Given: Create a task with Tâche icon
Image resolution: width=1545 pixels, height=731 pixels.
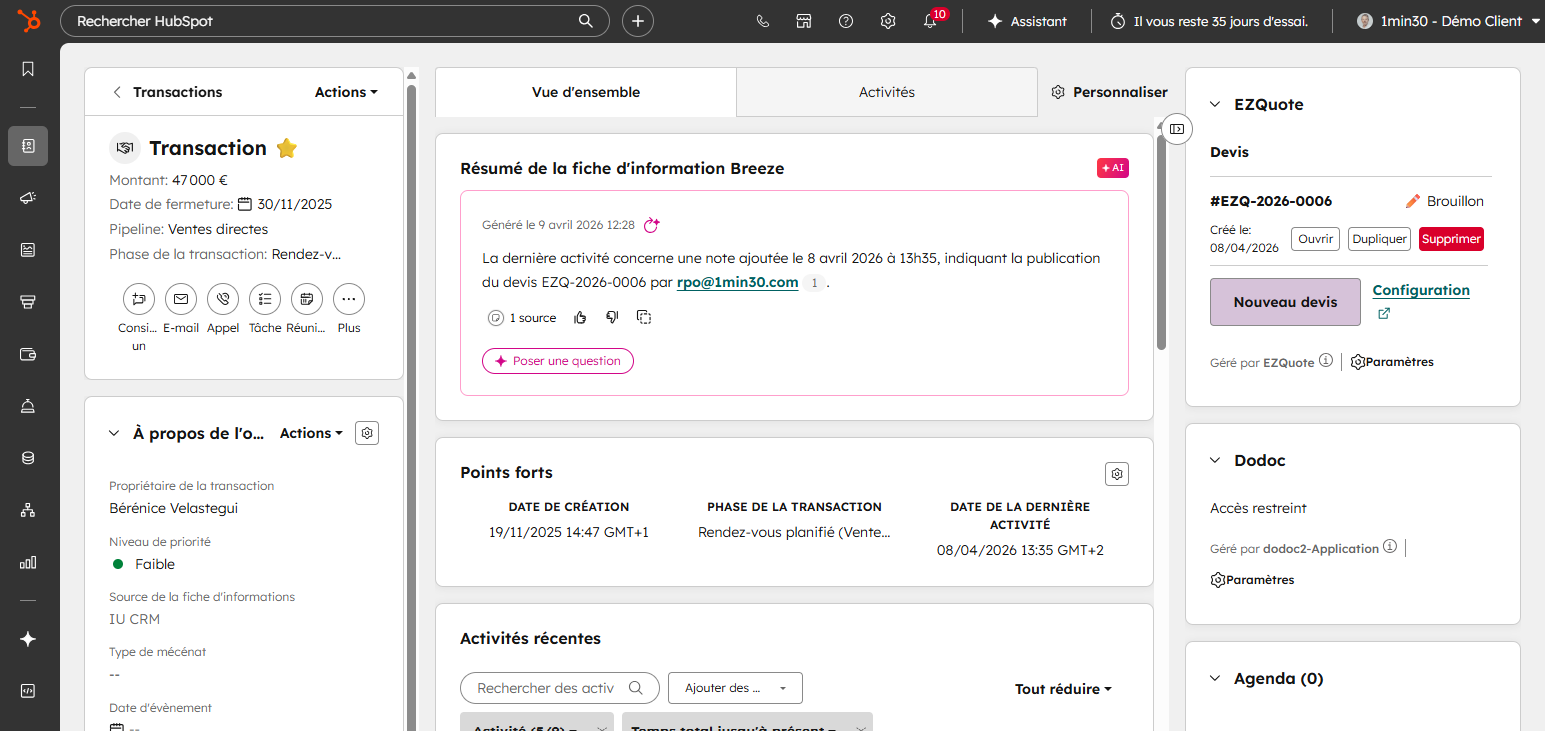Looking at the screenshot, I should click(265, 299).
